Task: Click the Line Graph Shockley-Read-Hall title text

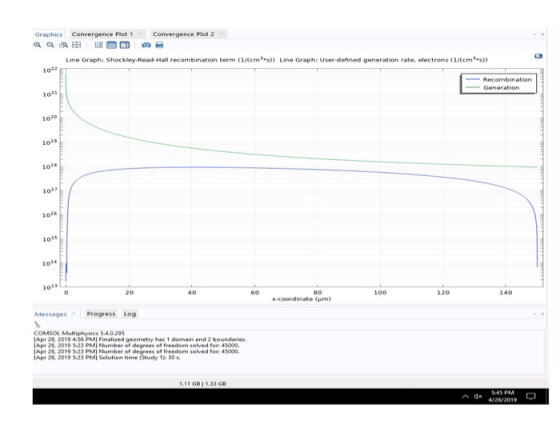Action: 170,60
